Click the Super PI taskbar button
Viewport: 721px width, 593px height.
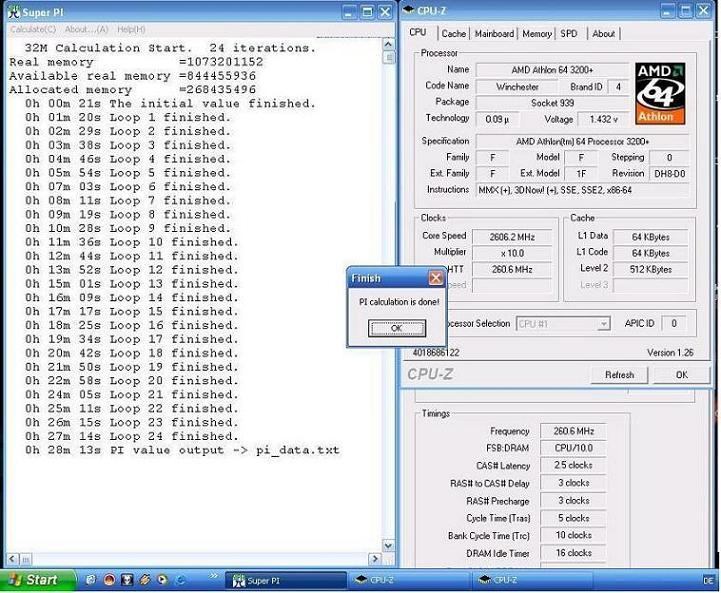coord(286,581)
